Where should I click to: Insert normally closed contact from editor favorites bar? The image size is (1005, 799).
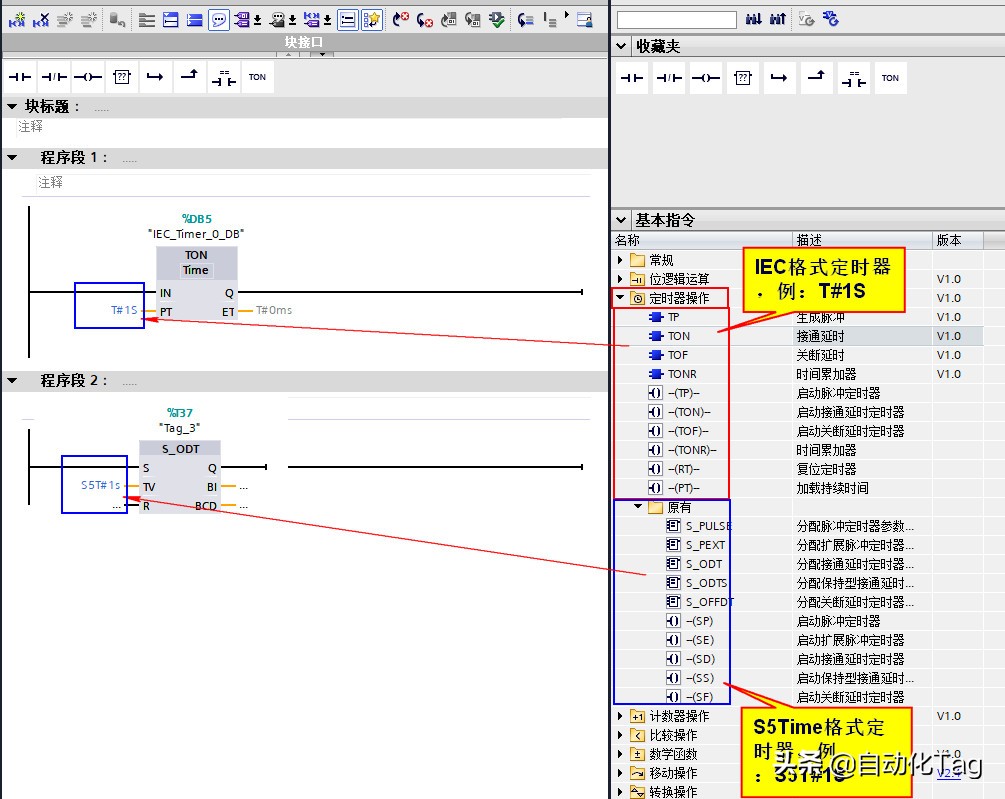(x=54, y=77)
